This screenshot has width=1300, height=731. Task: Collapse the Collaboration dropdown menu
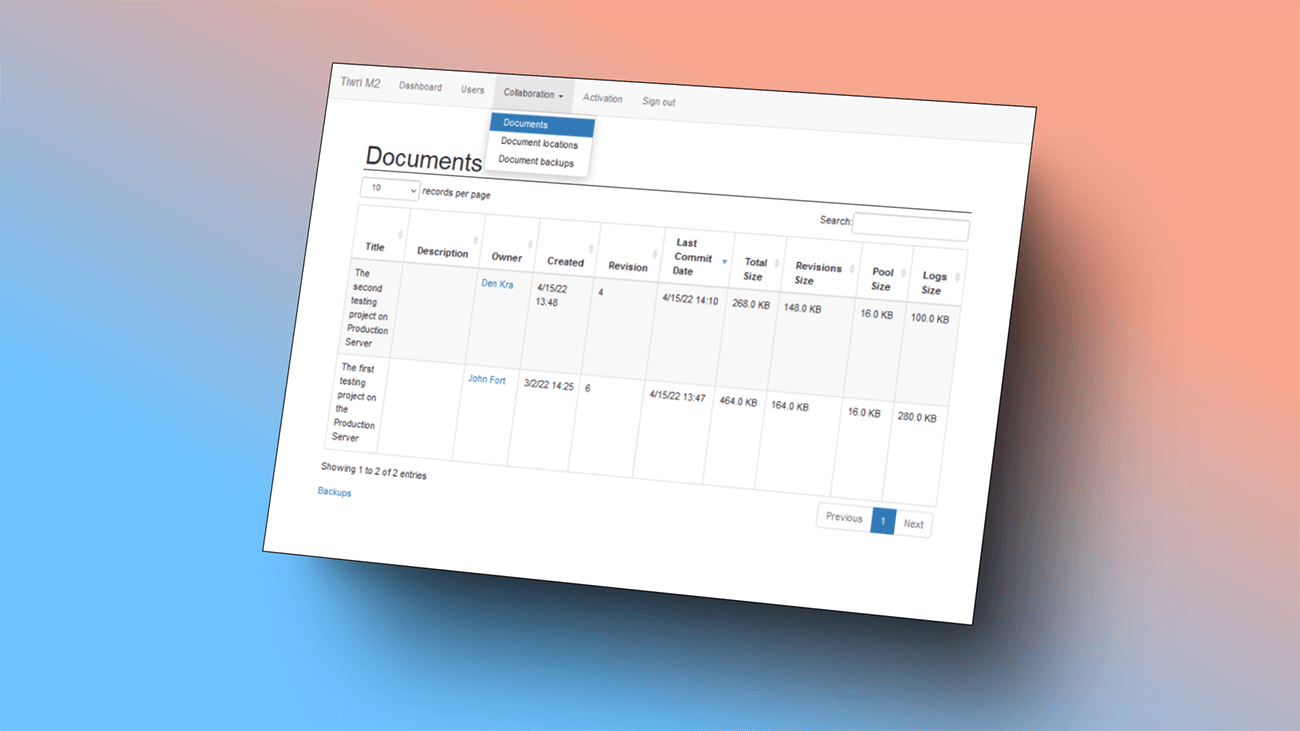pos(533,94)
